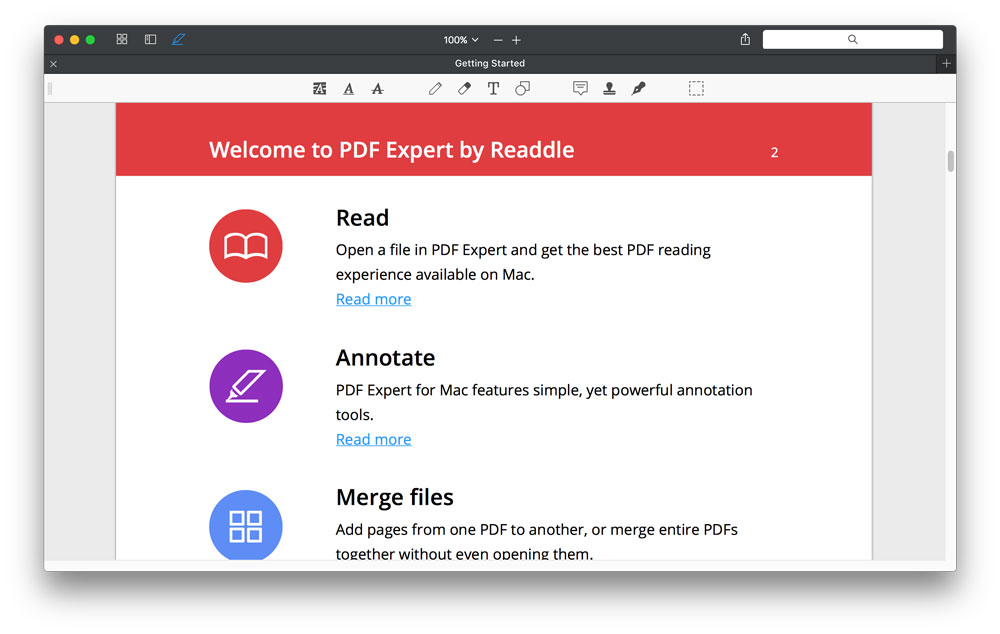Open Read more link under Annotate

tap(374, 439)
